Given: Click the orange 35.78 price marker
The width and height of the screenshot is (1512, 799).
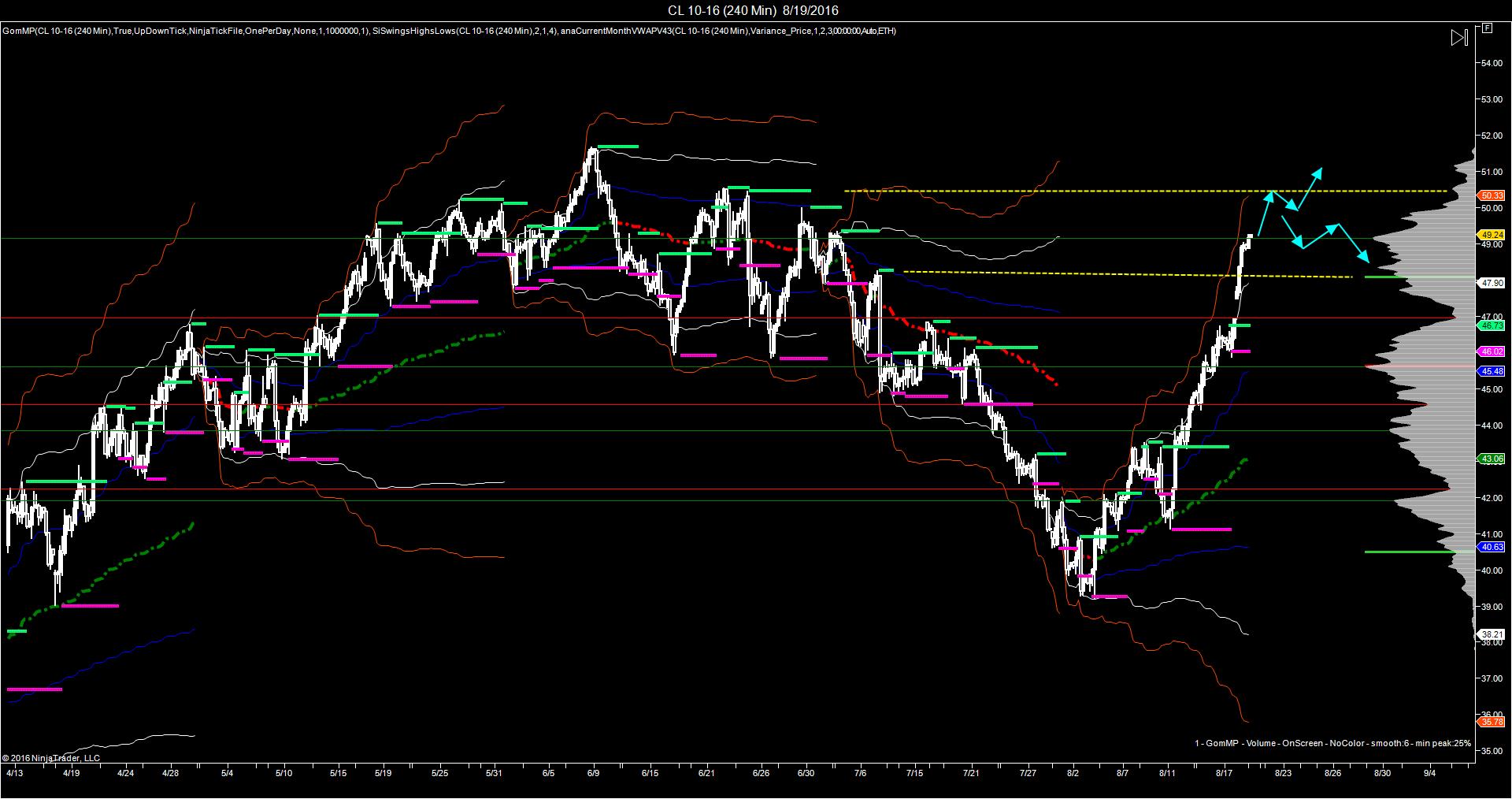Looking at the screenshot, I should pos(1492,722).
